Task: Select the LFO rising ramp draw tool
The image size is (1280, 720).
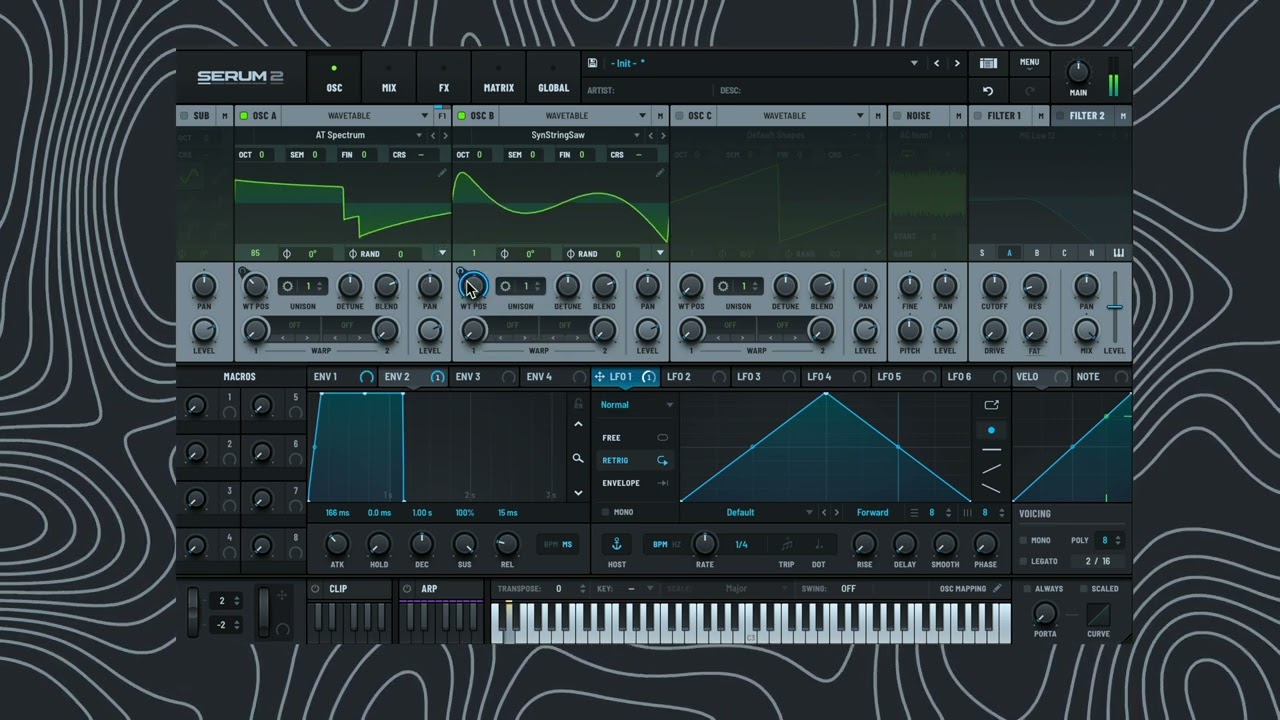Action: pyautogui.click(x=991, y=469)
